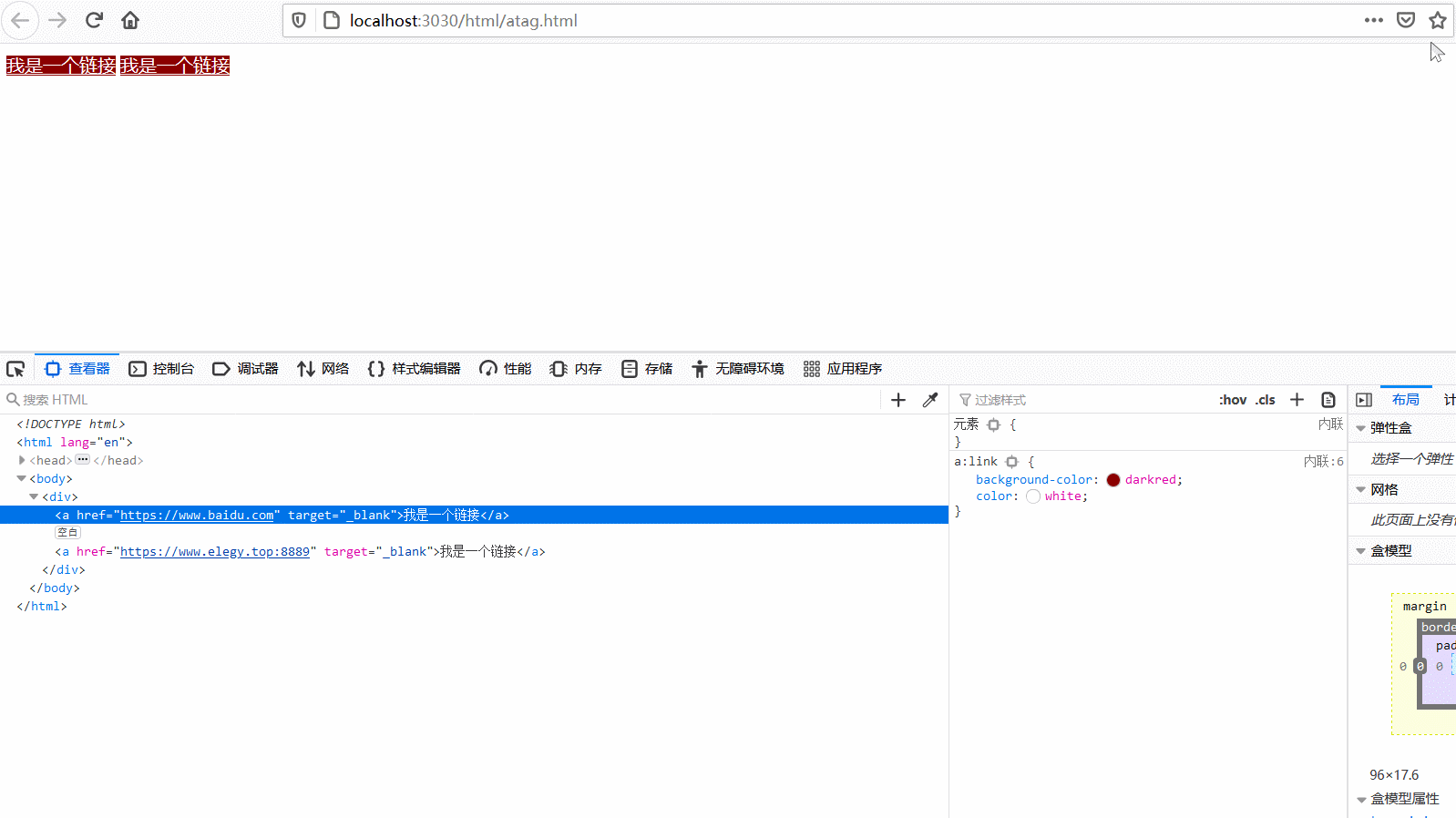Click the browser forward arrow
The image size is (1456, 818).
pyautogui.click(x=57, y=20)
